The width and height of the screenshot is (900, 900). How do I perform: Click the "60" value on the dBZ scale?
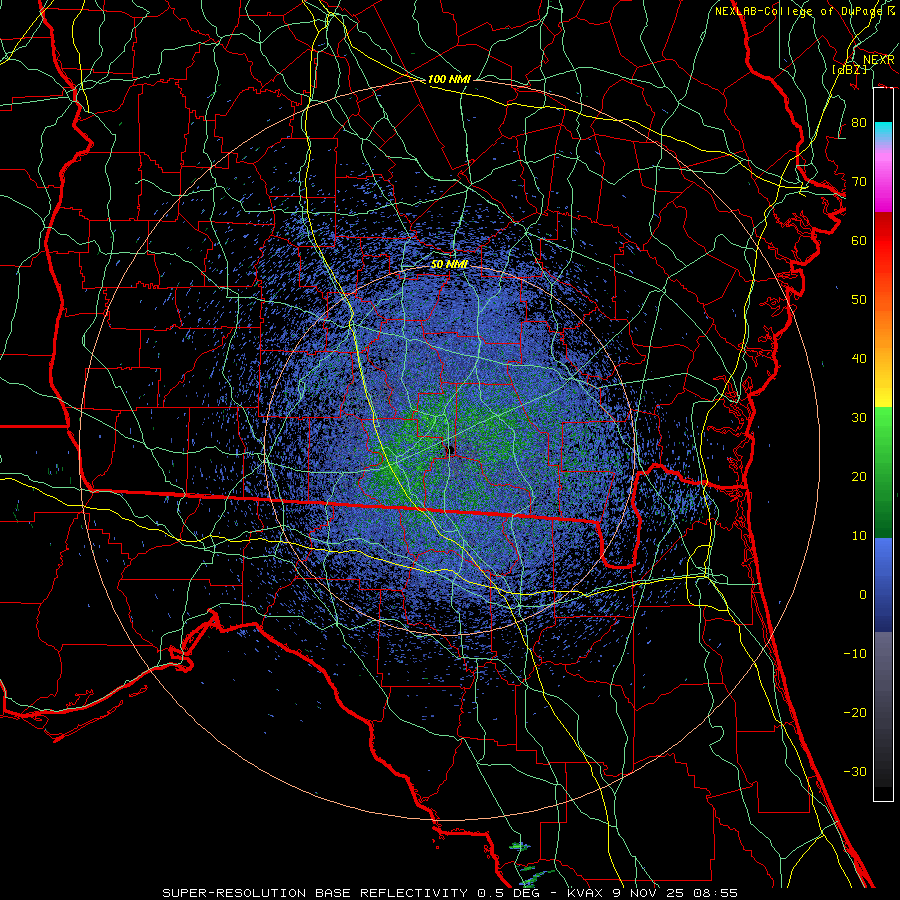tap(859, 240)
